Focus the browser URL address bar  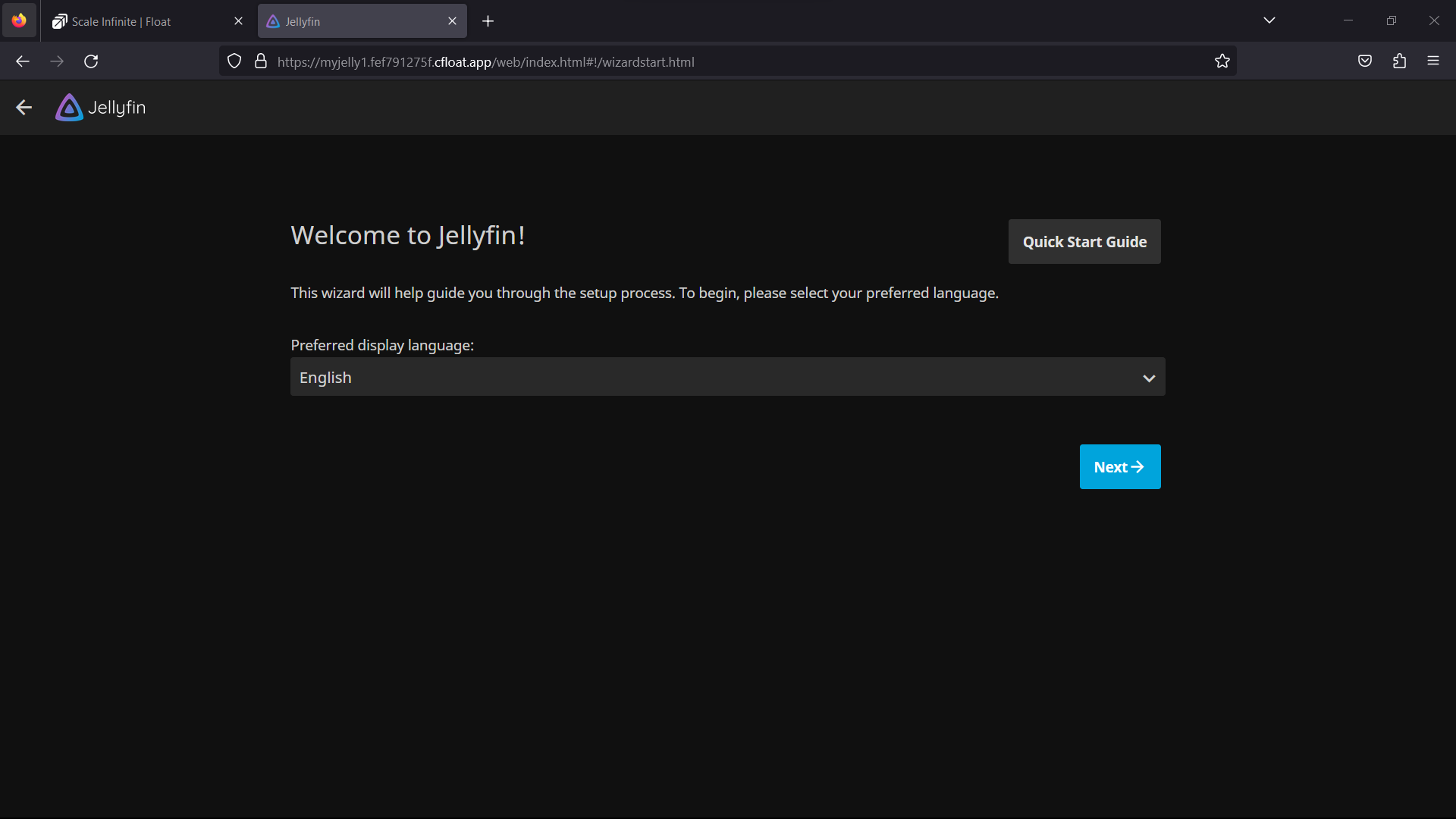pos(728,61)
